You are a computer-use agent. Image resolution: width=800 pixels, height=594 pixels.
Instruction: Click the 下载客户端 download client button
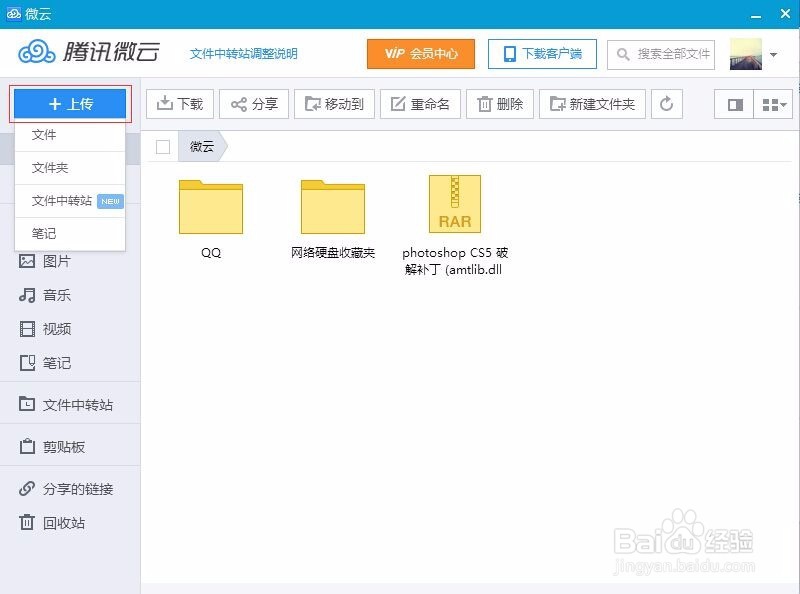[542, 54]
